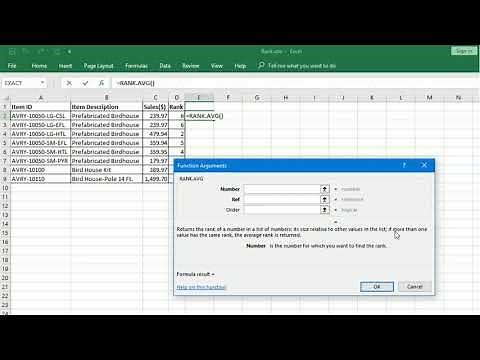This screenshot has width=480, height=360.
Task: Click cell 'Bird House-Pole 14 Ft.'
Action: pos(106,179)
